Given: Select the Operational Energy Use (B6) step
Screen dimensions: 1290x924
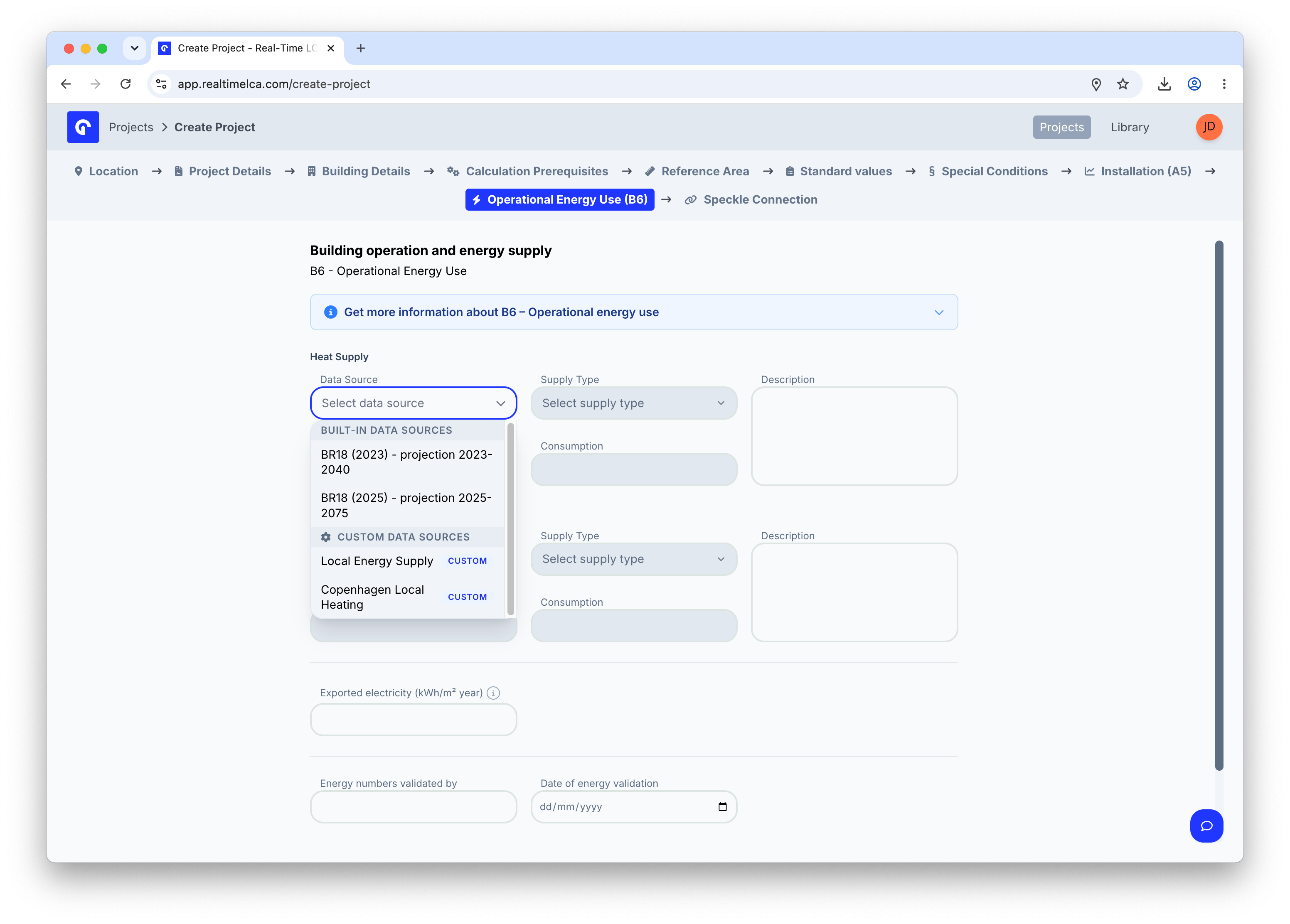Looking at the screenshot, I should (x=560, y=199).
